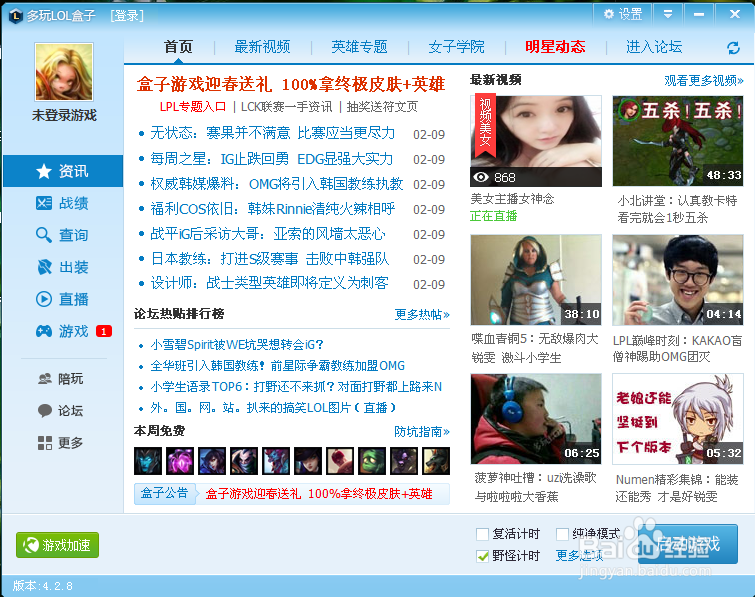
Task: Select the eighth free champion (green) icon
Action: [x=372, y=461]
